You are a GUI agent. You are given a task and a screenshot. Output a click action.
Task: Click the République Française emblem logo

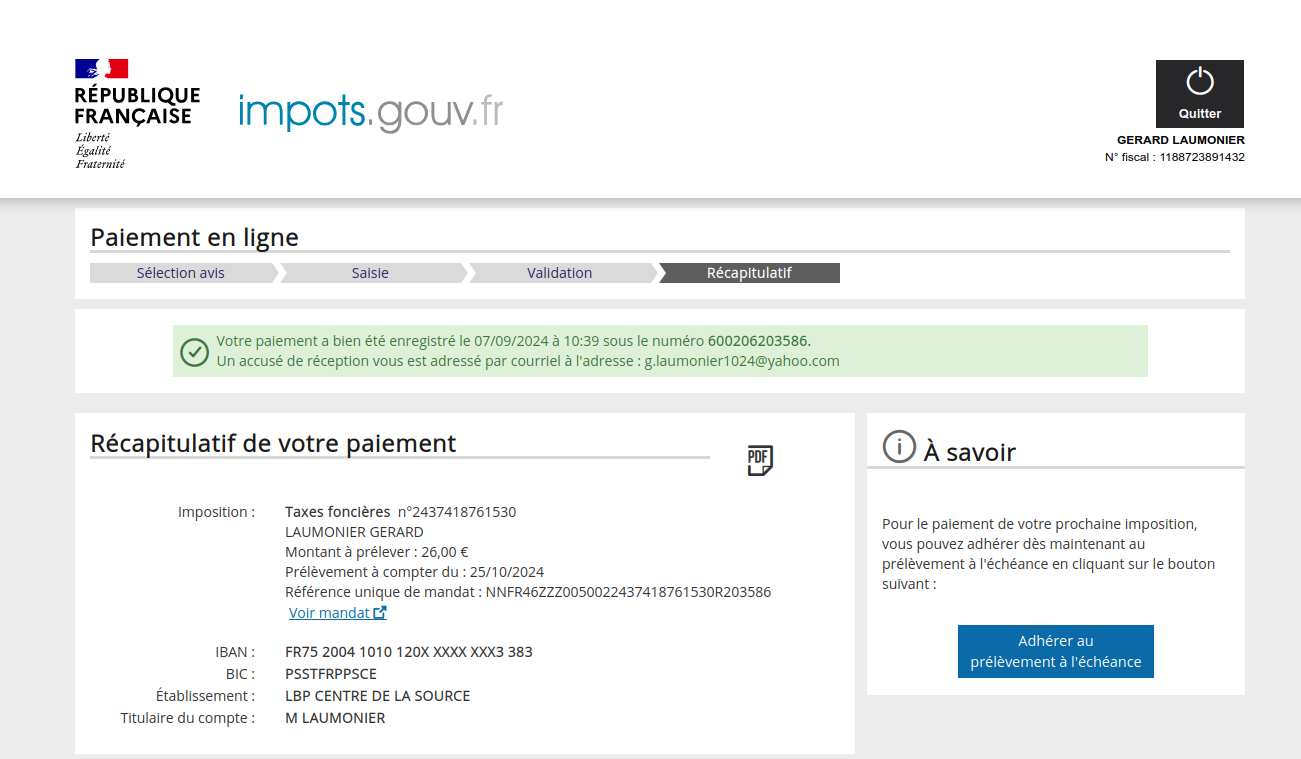tap(137, 113)
